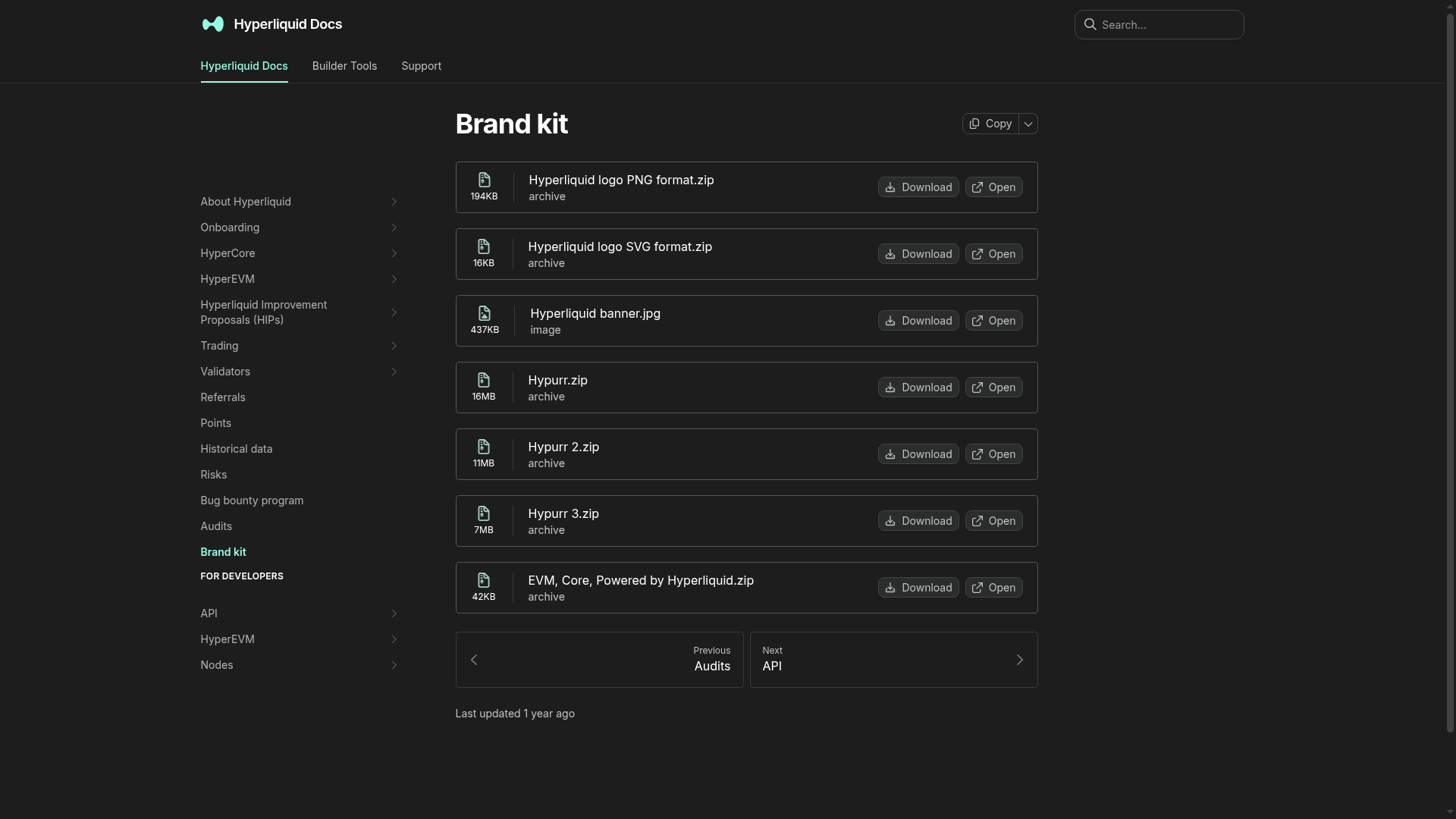Download Hyperliquid logo SVG format.zip
1456x819 pixels.
click(918, 254)
